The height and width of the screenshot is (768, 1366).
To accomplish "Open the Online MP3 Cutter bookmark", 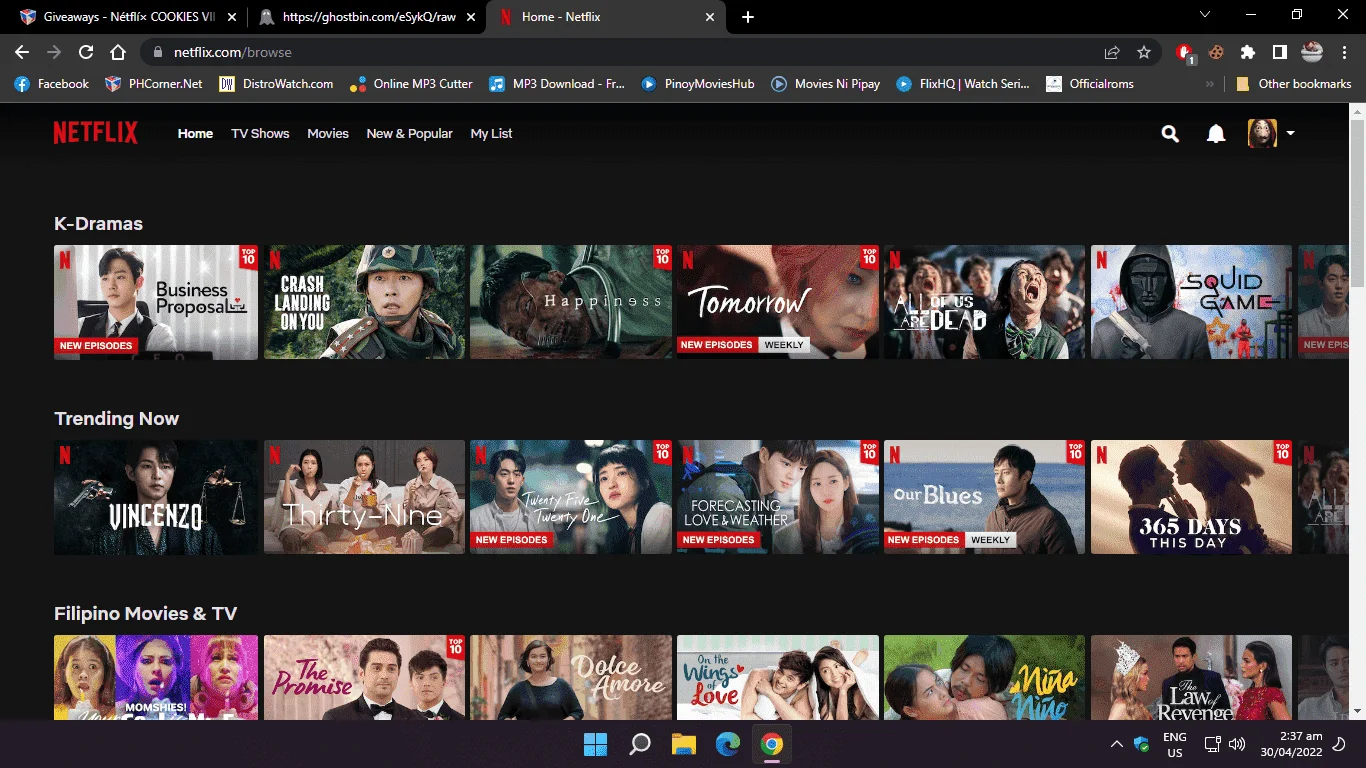I will pos(411,84).
